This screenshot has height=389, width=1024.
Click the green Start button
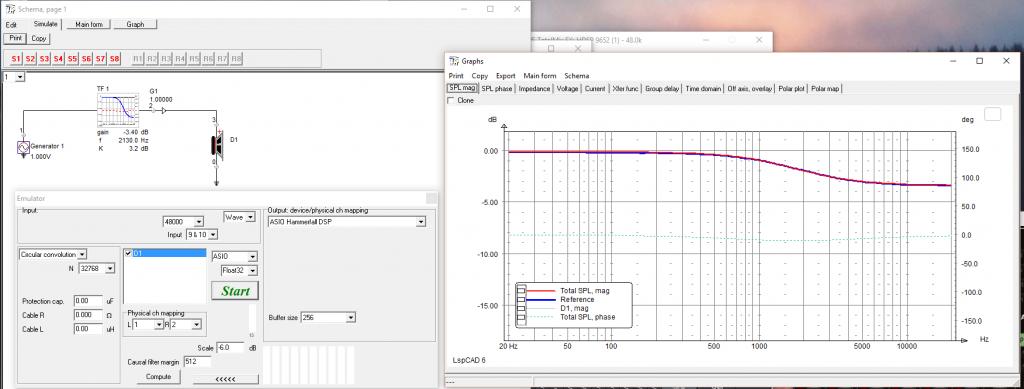235,291
